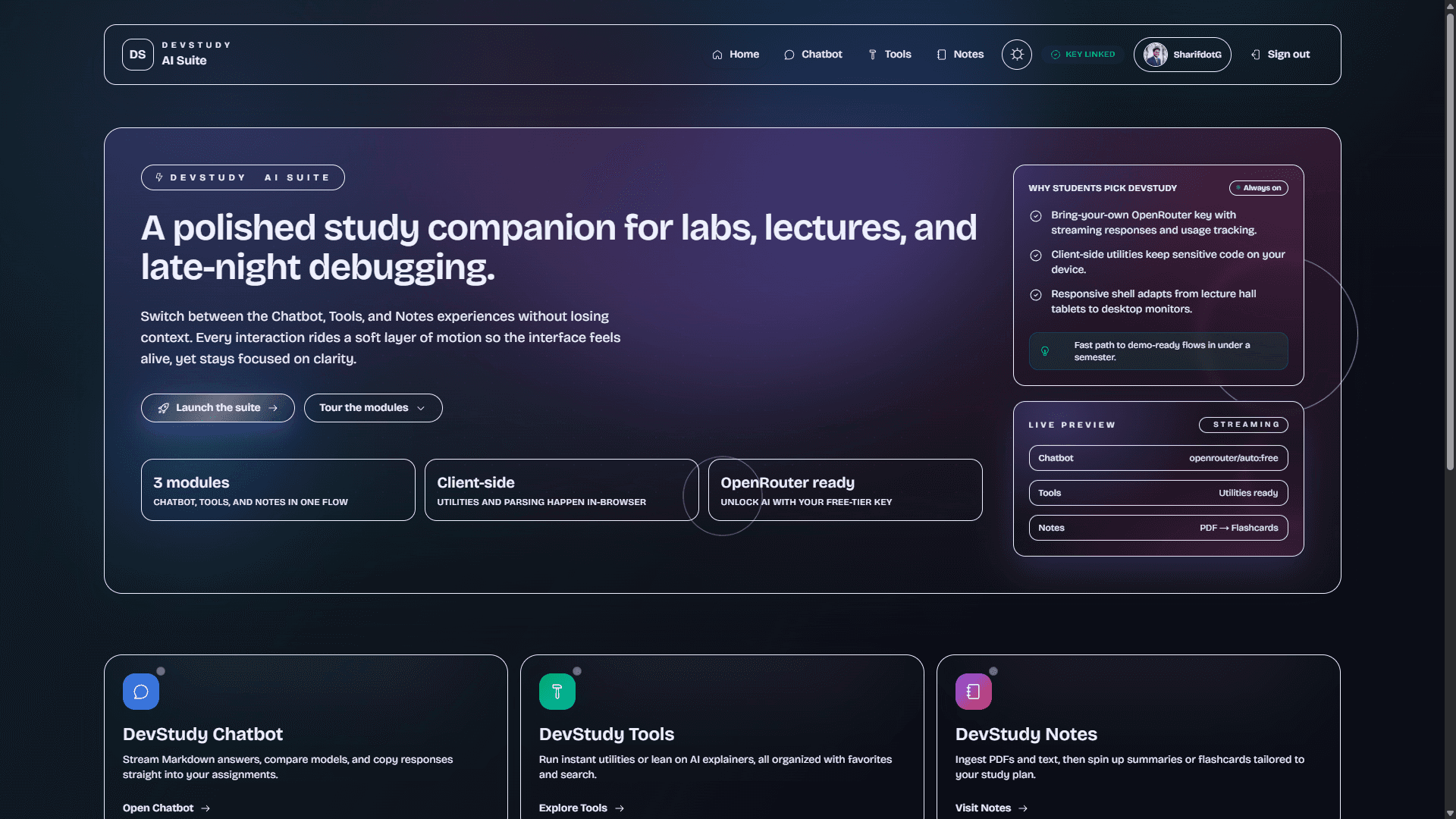Click the rocket icon on Launch the suite
The width and height of the screenshot is (1456, 819).
[162, 408]
